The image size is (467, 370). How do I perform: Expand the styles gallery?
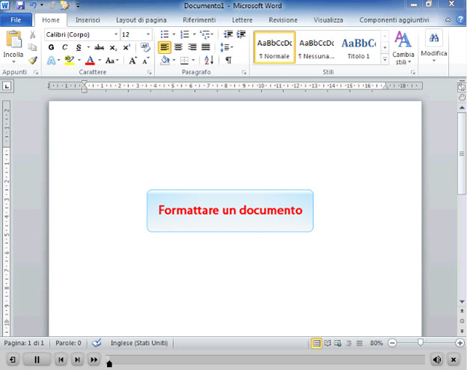(385, 60)
